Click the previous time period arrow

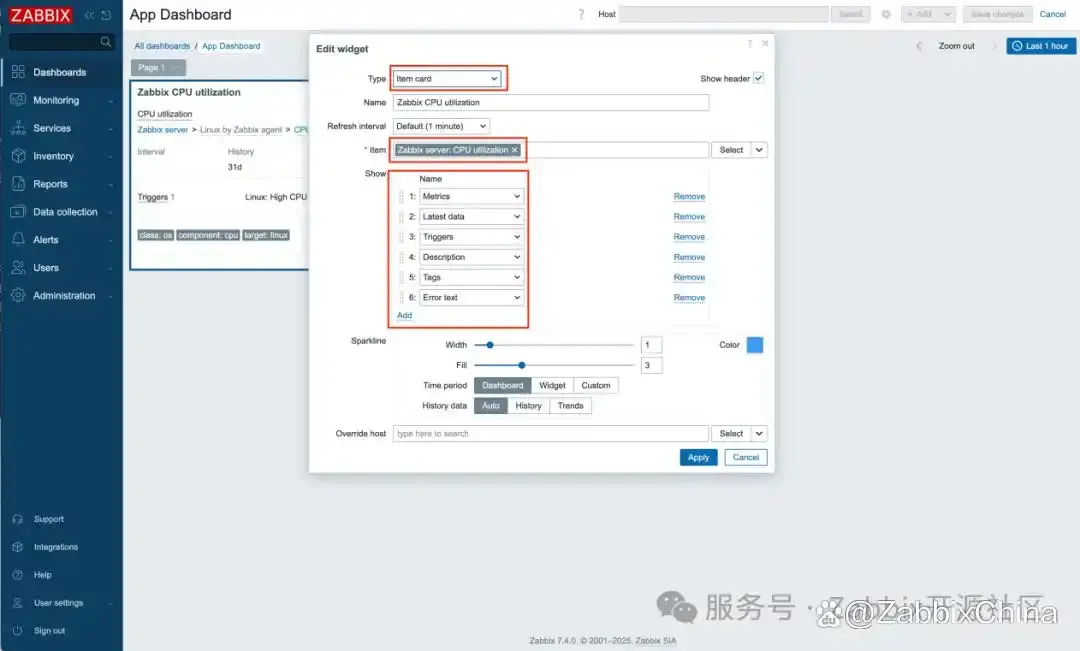(918, 46)
